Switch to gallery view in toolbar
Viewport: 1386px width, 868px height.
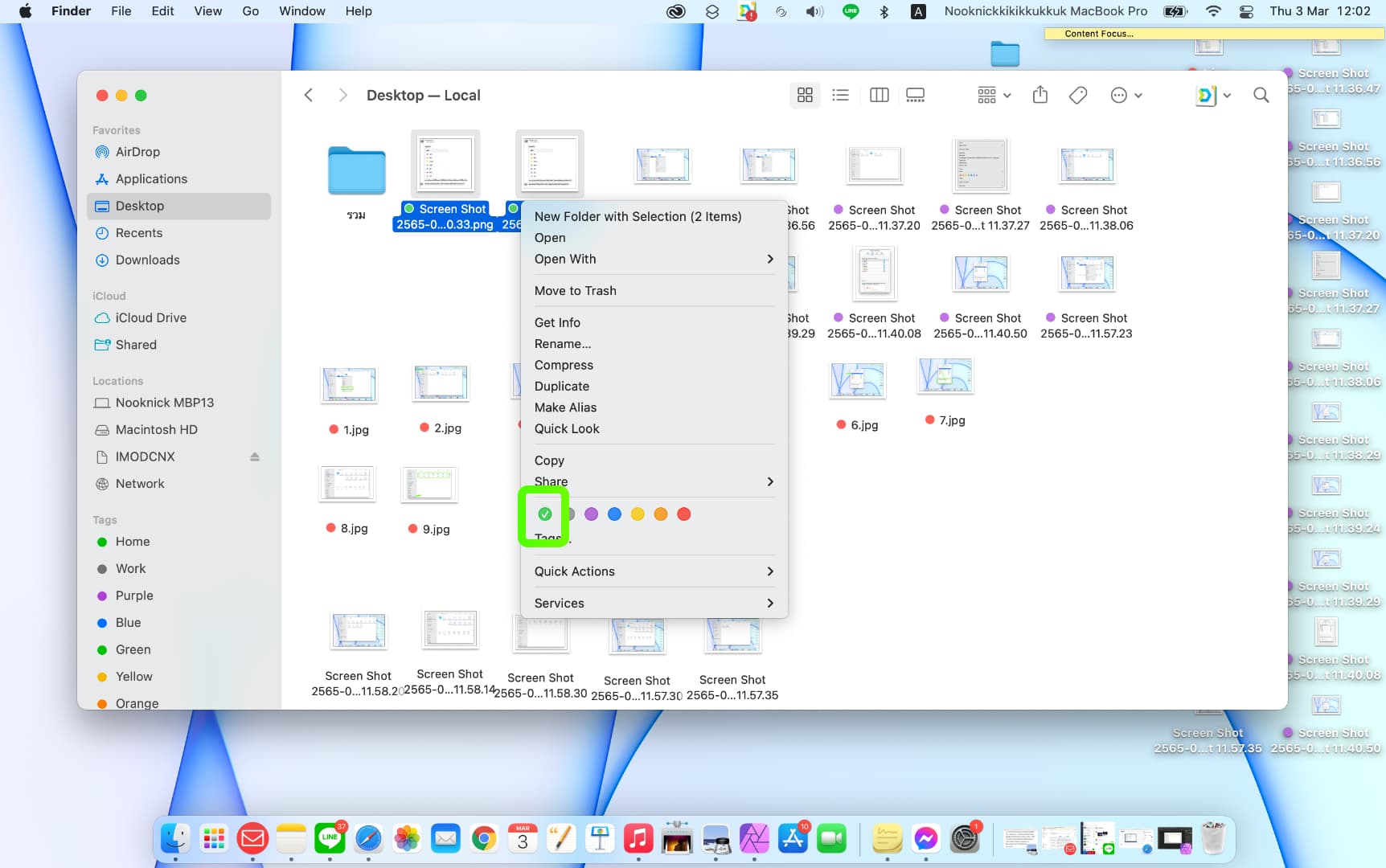click(x=915, y=96)
